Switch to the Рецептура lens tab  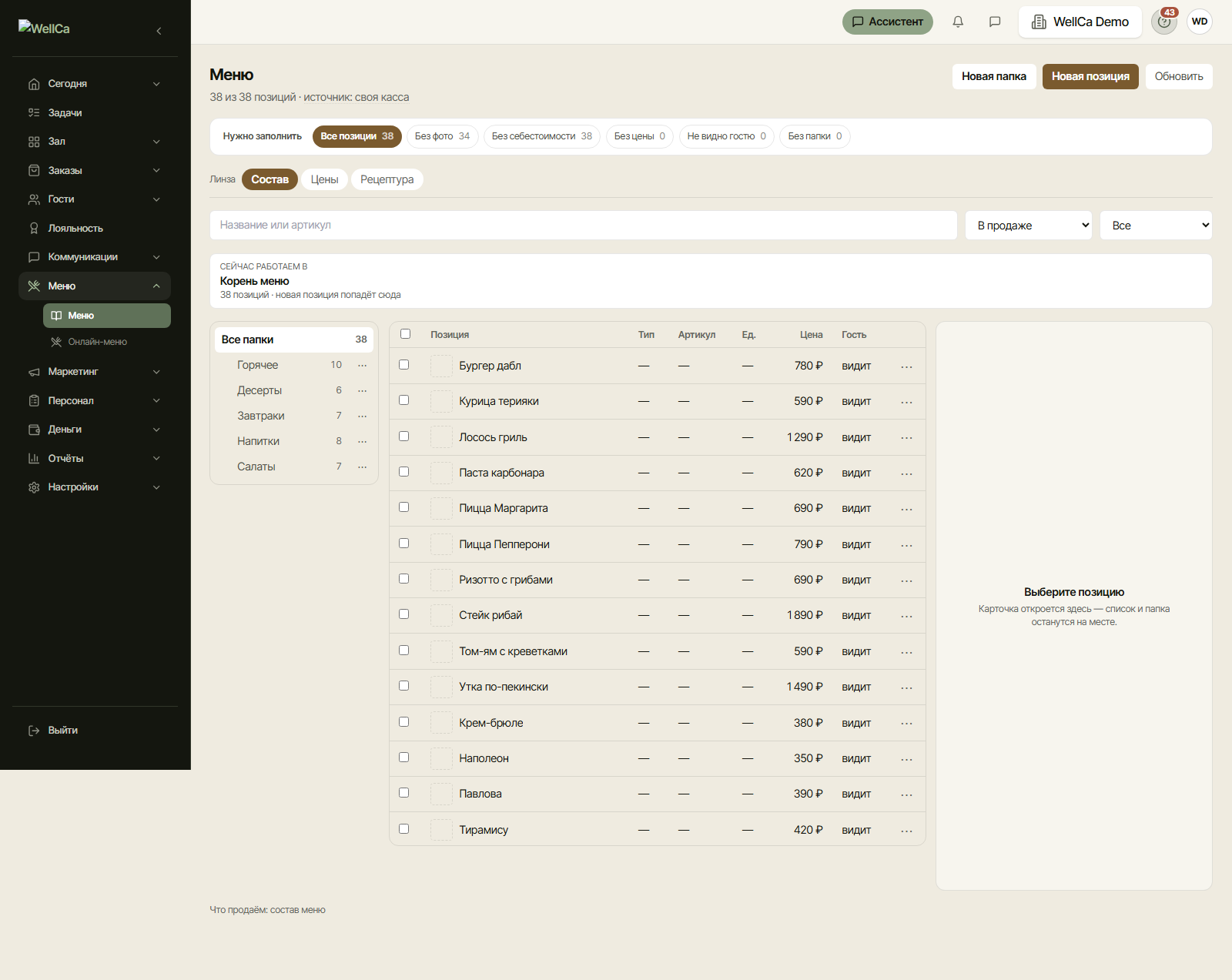click(x=387, y=179)
